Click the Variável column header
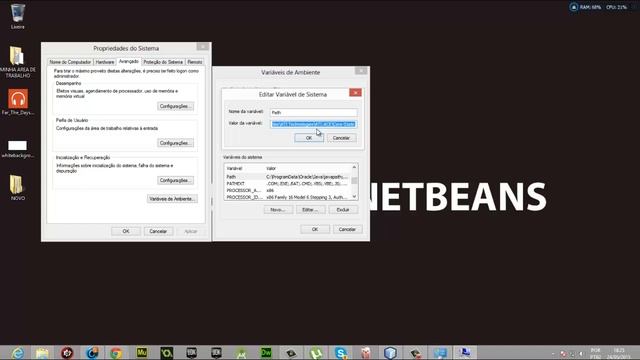This screenshot has height=360, width=640. 244,168
